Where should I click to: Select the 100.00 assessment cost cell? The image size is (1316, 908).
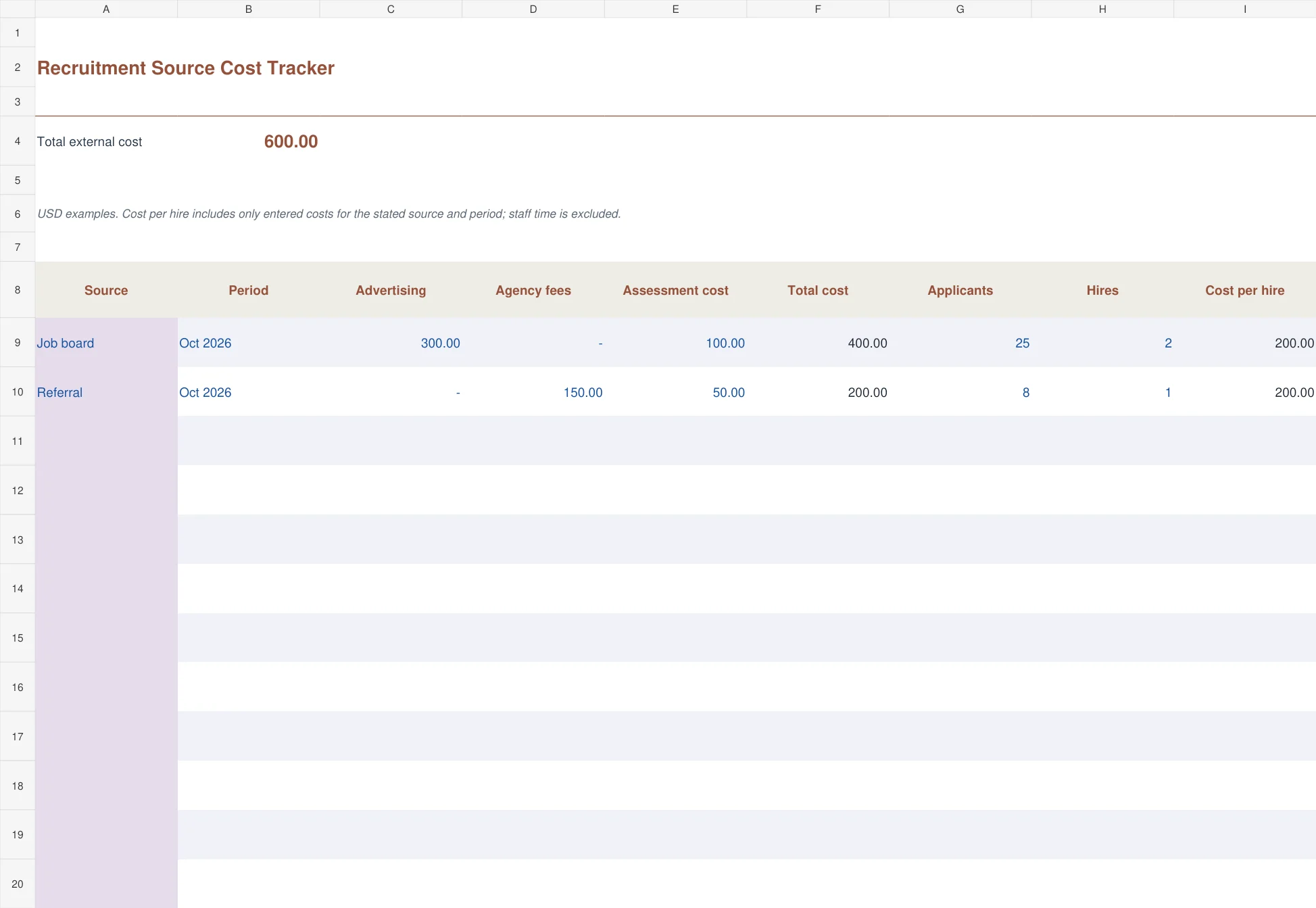click(x=675, y=343)
